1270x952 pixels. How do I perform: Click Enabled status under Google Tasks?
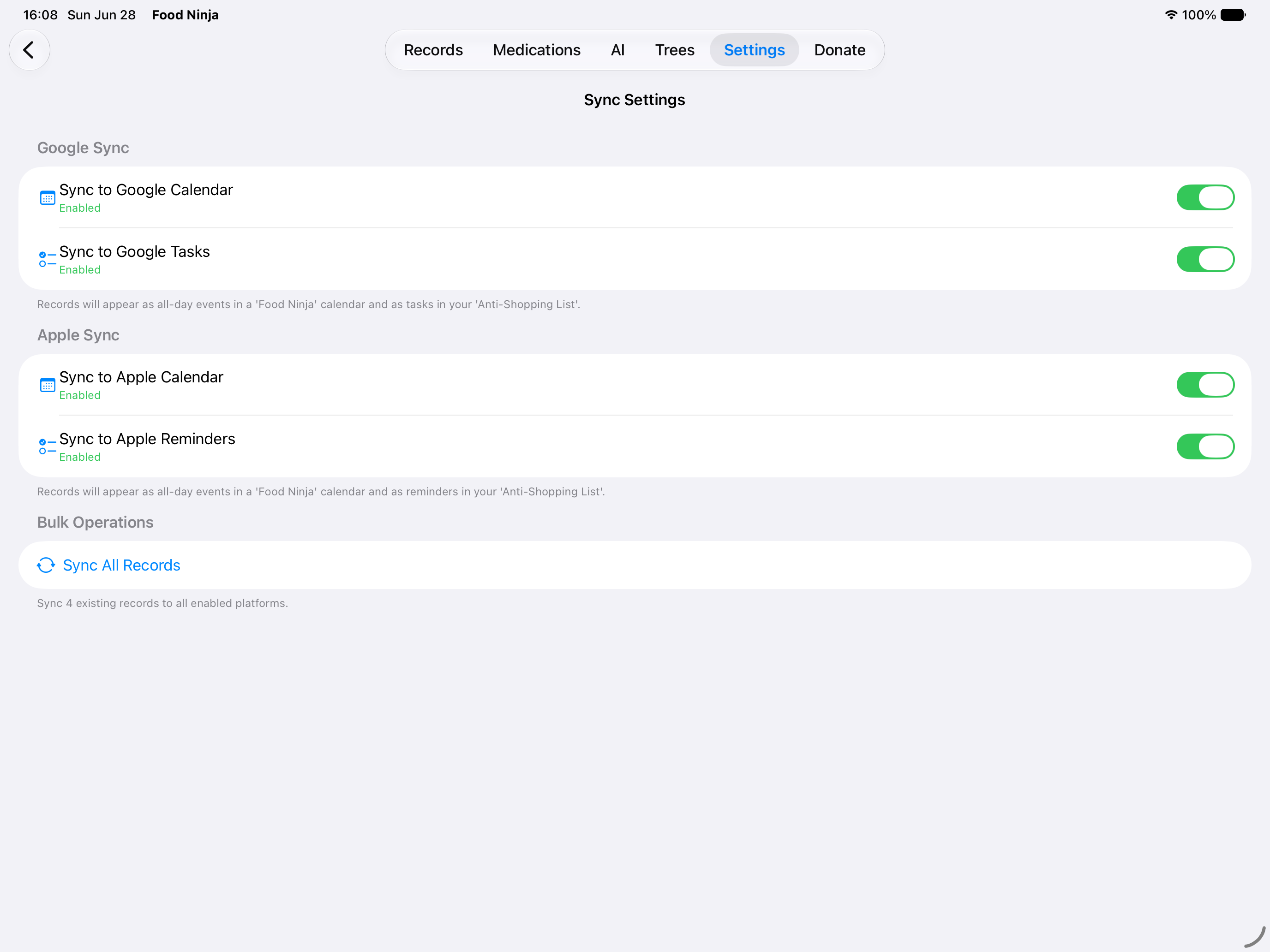pyautogui.click(x=80, y=270)
